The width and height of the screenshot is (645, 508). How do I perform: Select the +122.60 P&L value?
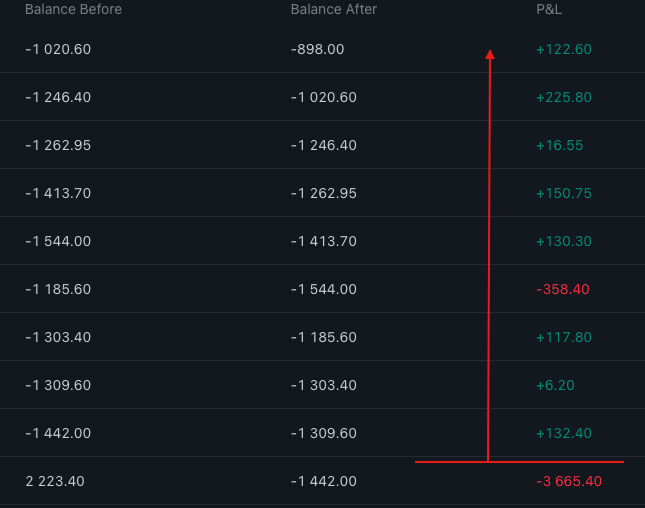(x=564, y=49)
